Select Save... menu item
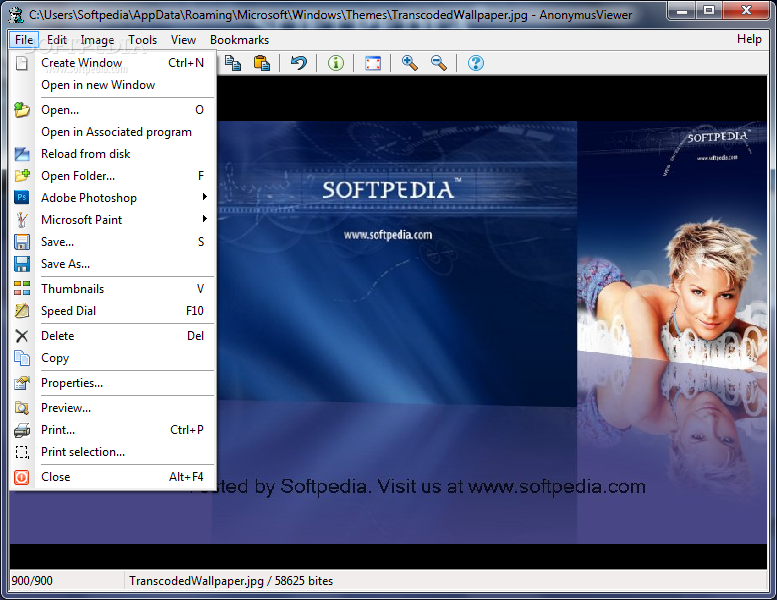 pyautogui.click(x=113, y=242)
